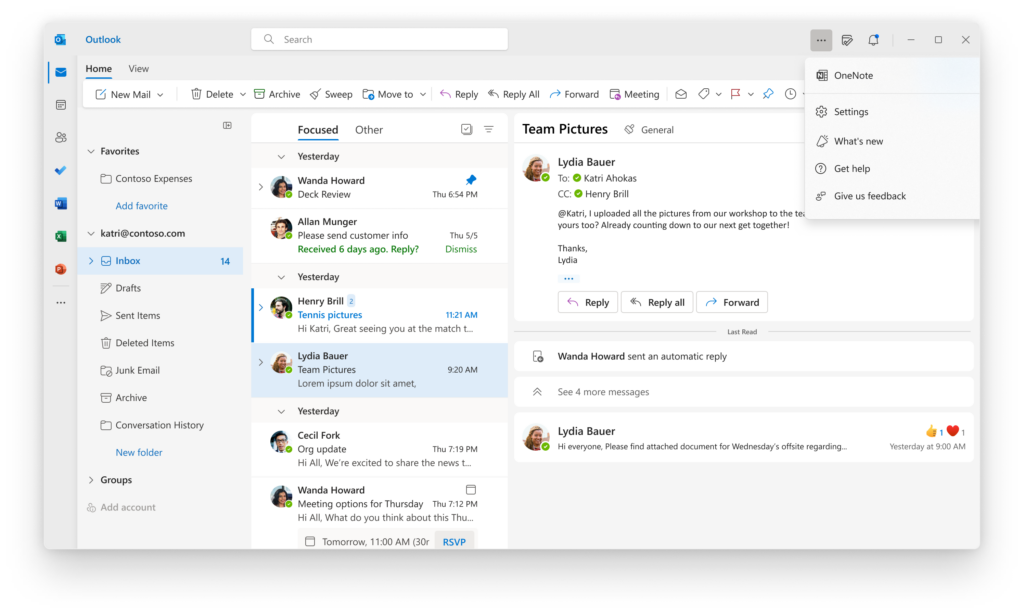The image size is (1024, 615).
Task: Open PowerPoint from the sidebar
Action: coord(60,268)
